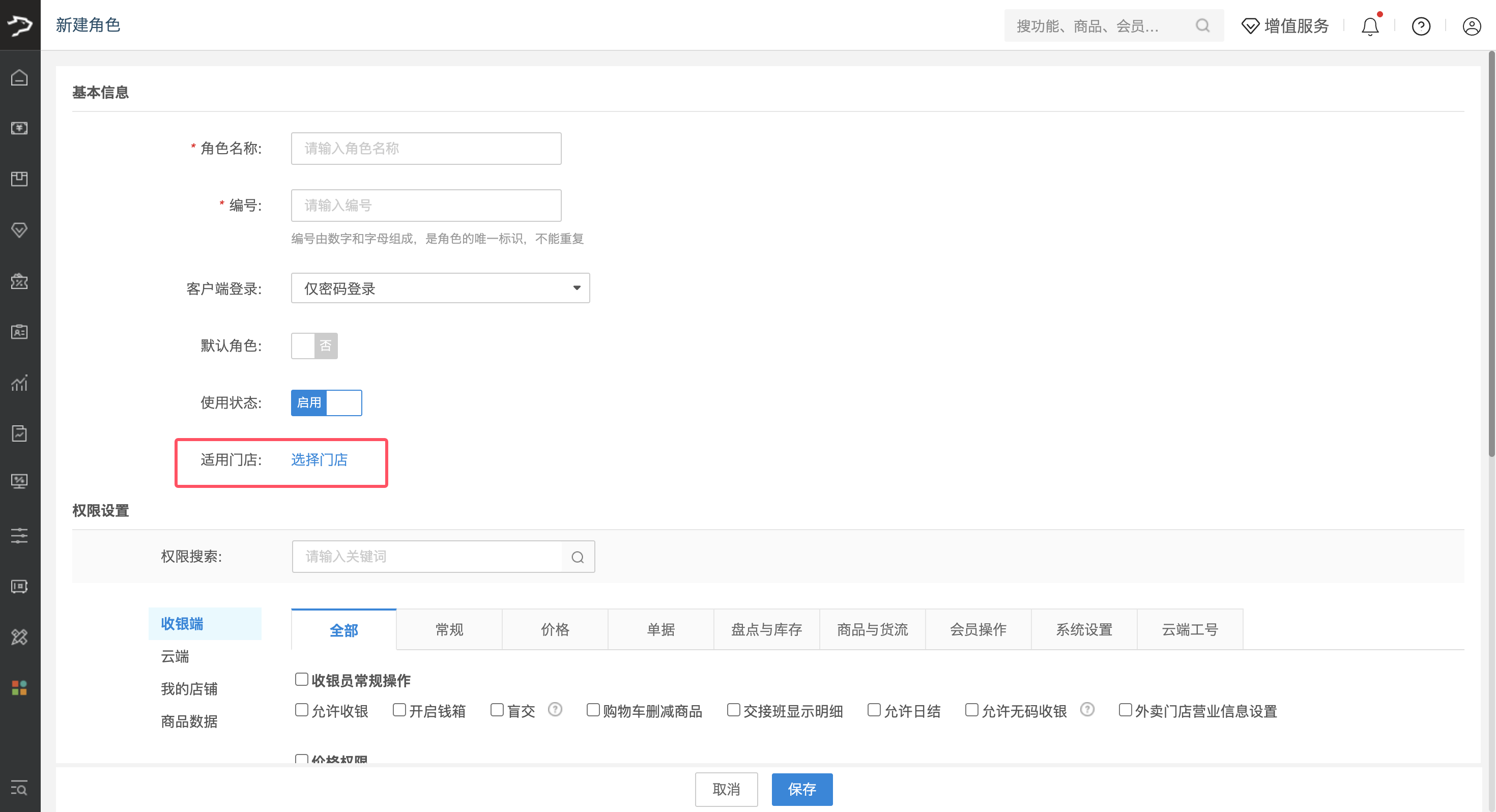The image size is (1496, 812).
Task: Click the permission search magnifier button
Action: (577, 557)
